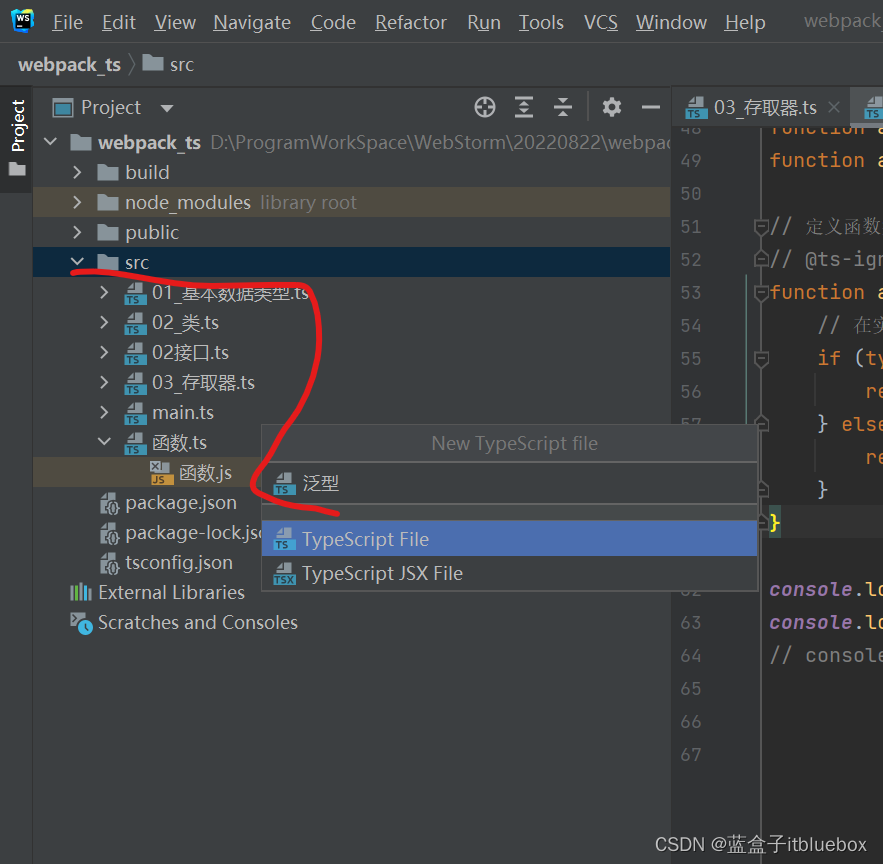Click the External Libraries bars icon
883x864 pixels.
(x=81, y=592)
